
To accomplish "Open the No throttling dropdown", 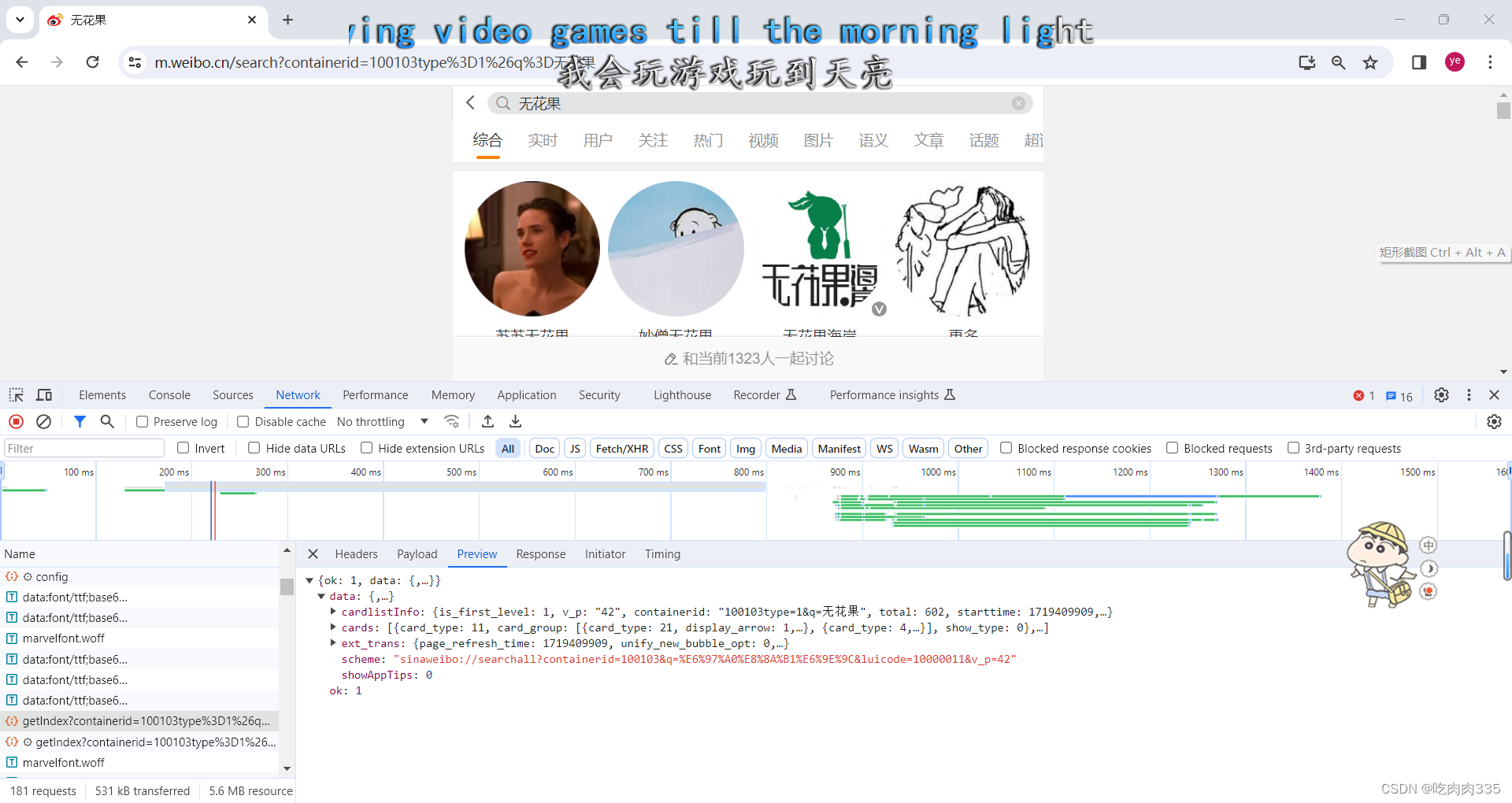I will 383,422.
